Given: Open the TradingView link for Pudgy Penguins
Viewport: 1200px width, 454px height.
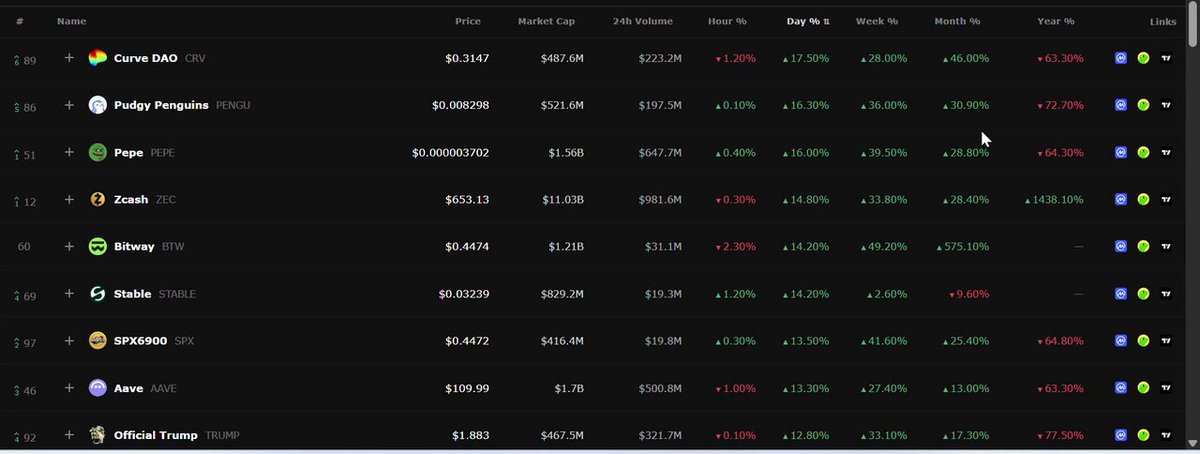Looking at the screenshot, I should (x=1166, y=106).
